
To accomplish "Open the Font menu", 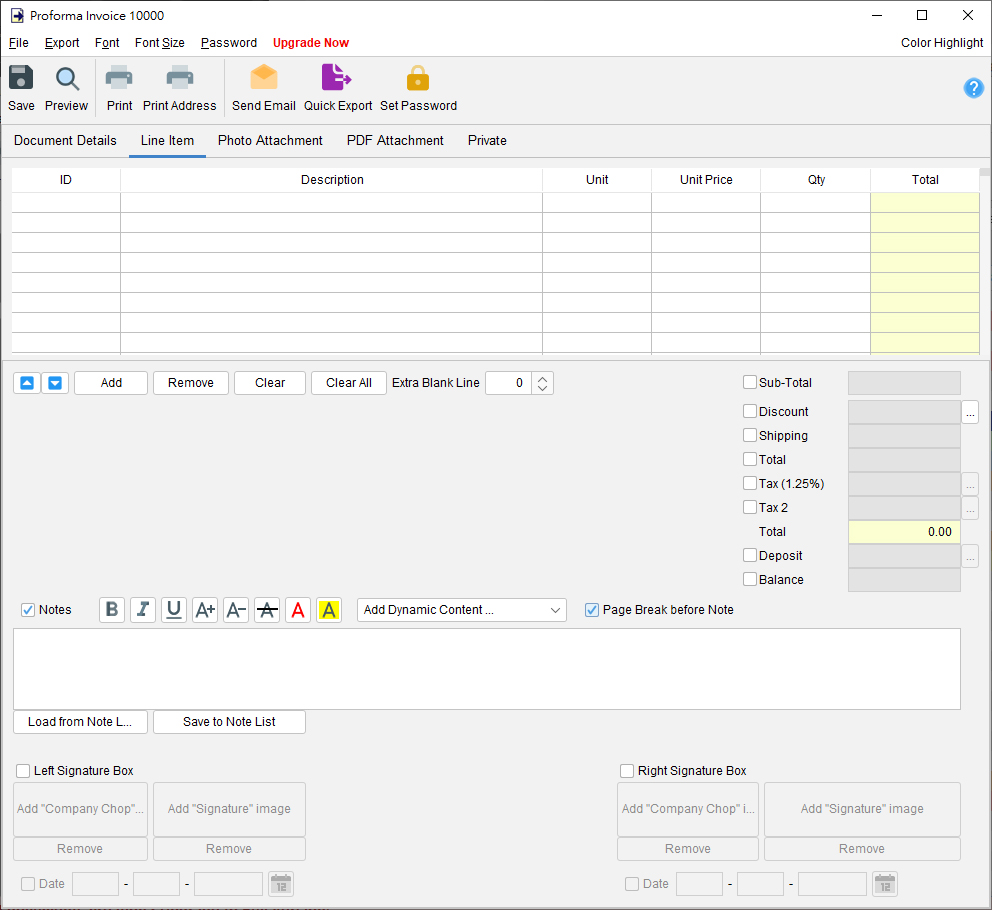I will [107, 42].
